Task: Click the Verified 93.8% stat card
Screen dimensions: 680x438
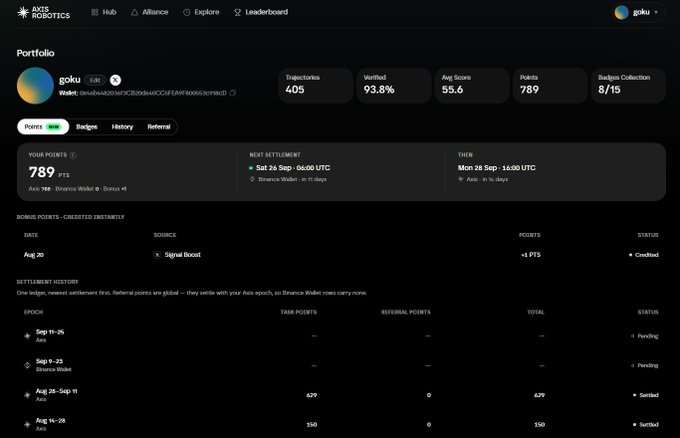Action: pos(394,85)
